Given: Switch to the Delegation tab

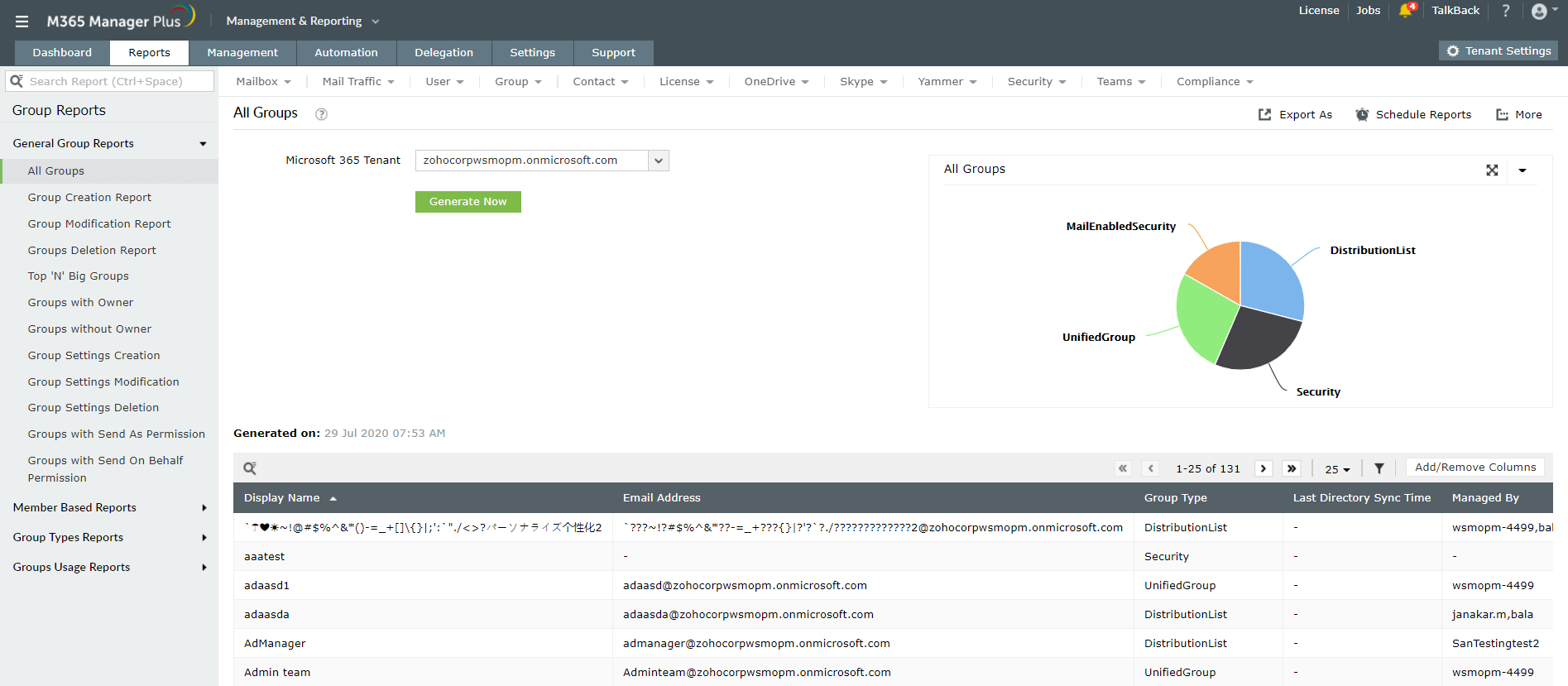Looking at the screenshot, I should (444, 52).
